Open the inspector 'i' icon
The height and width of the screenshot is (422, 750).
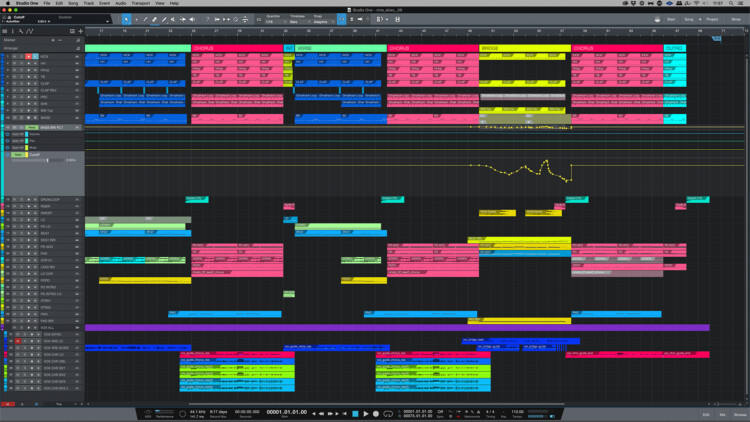point(13,31)
